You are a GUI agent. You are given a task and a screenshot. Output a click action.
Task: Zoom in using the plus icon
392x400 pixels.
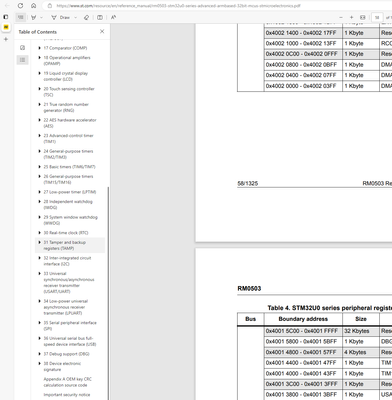pos(351,17)
